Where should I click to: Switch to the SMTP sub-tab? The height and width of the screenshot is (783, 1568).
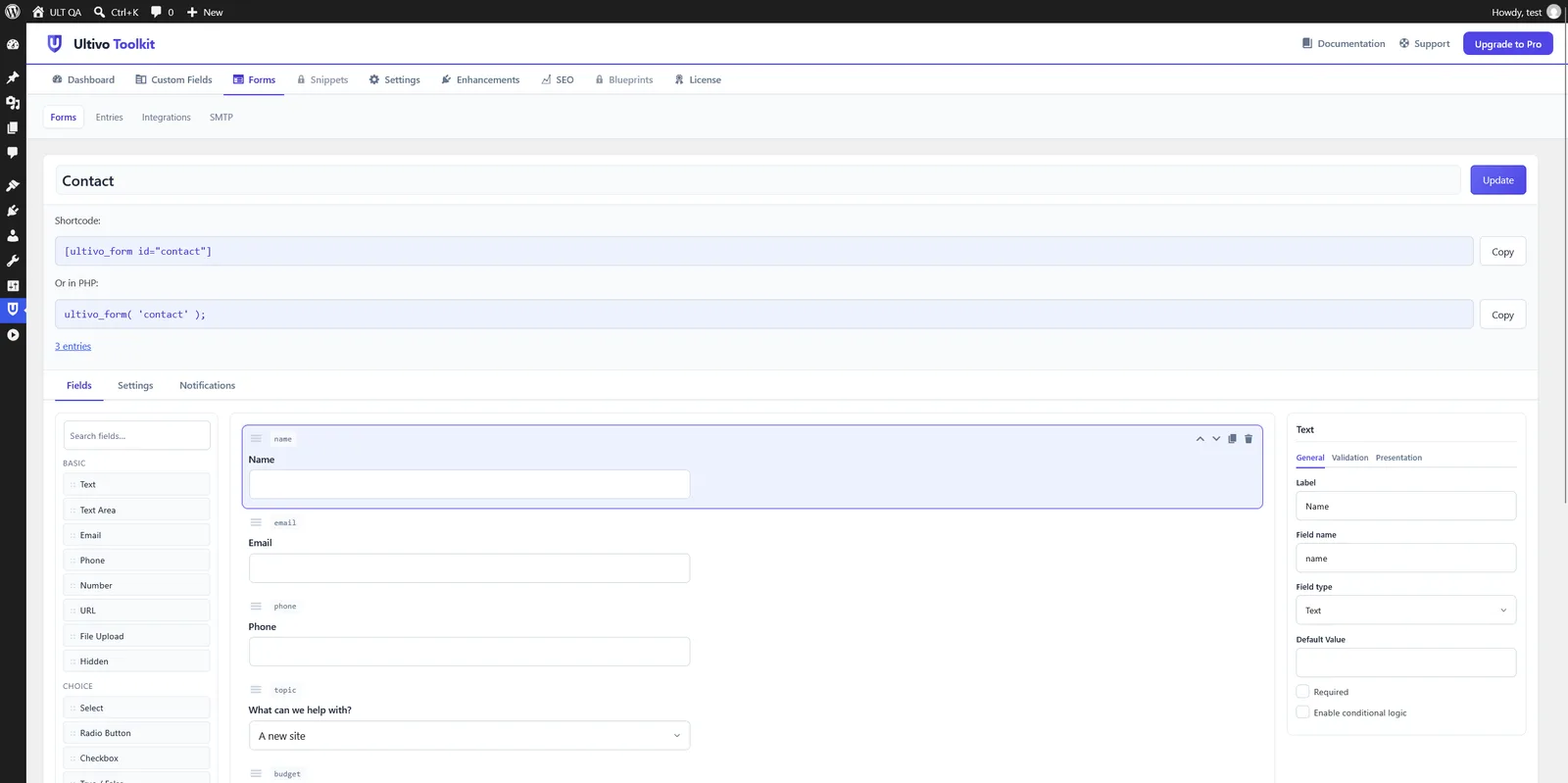coord(221,118)
